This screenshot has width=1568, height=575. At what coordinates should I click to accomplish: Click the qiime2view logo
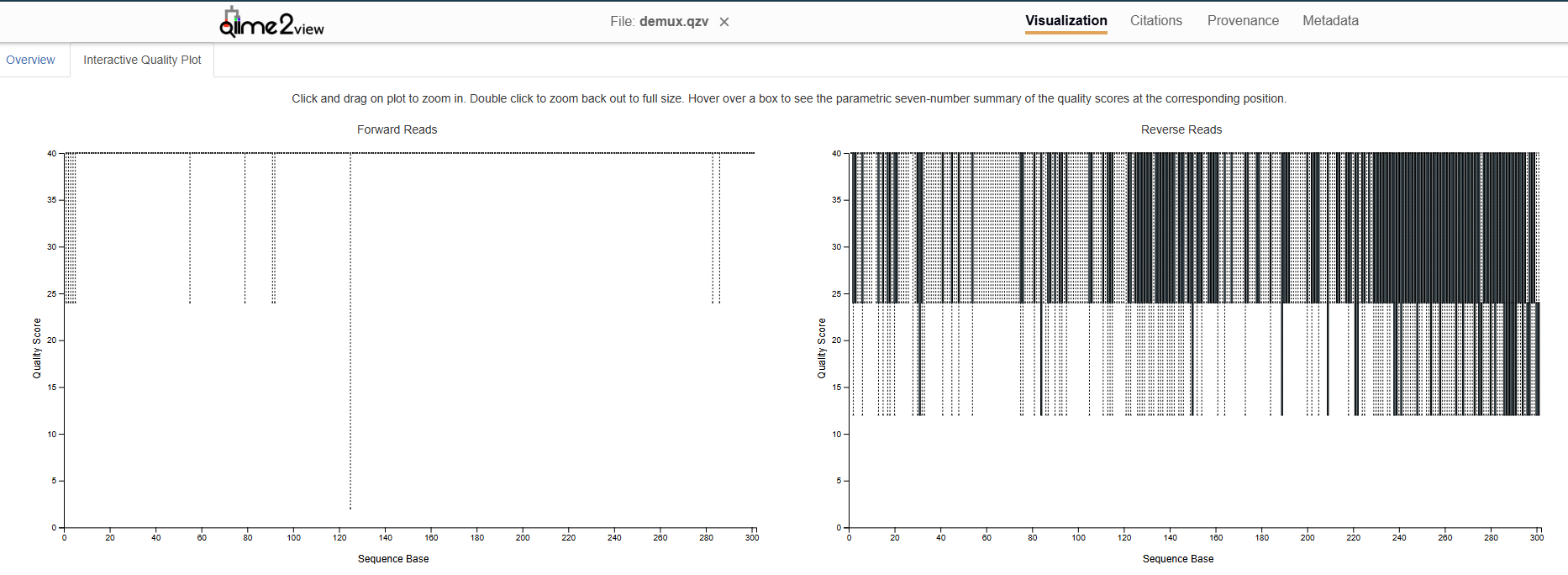271,23
